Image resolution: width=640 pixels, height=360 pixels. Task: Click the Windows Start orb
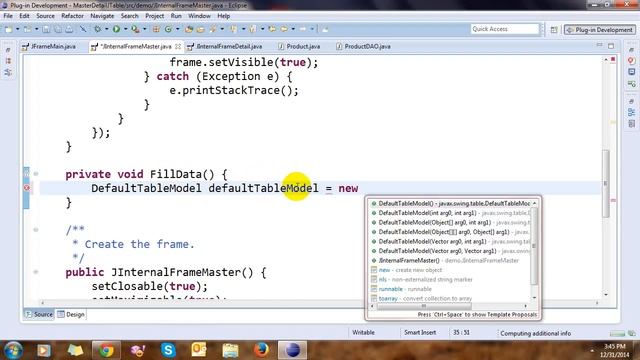click(x=13, y=350)
